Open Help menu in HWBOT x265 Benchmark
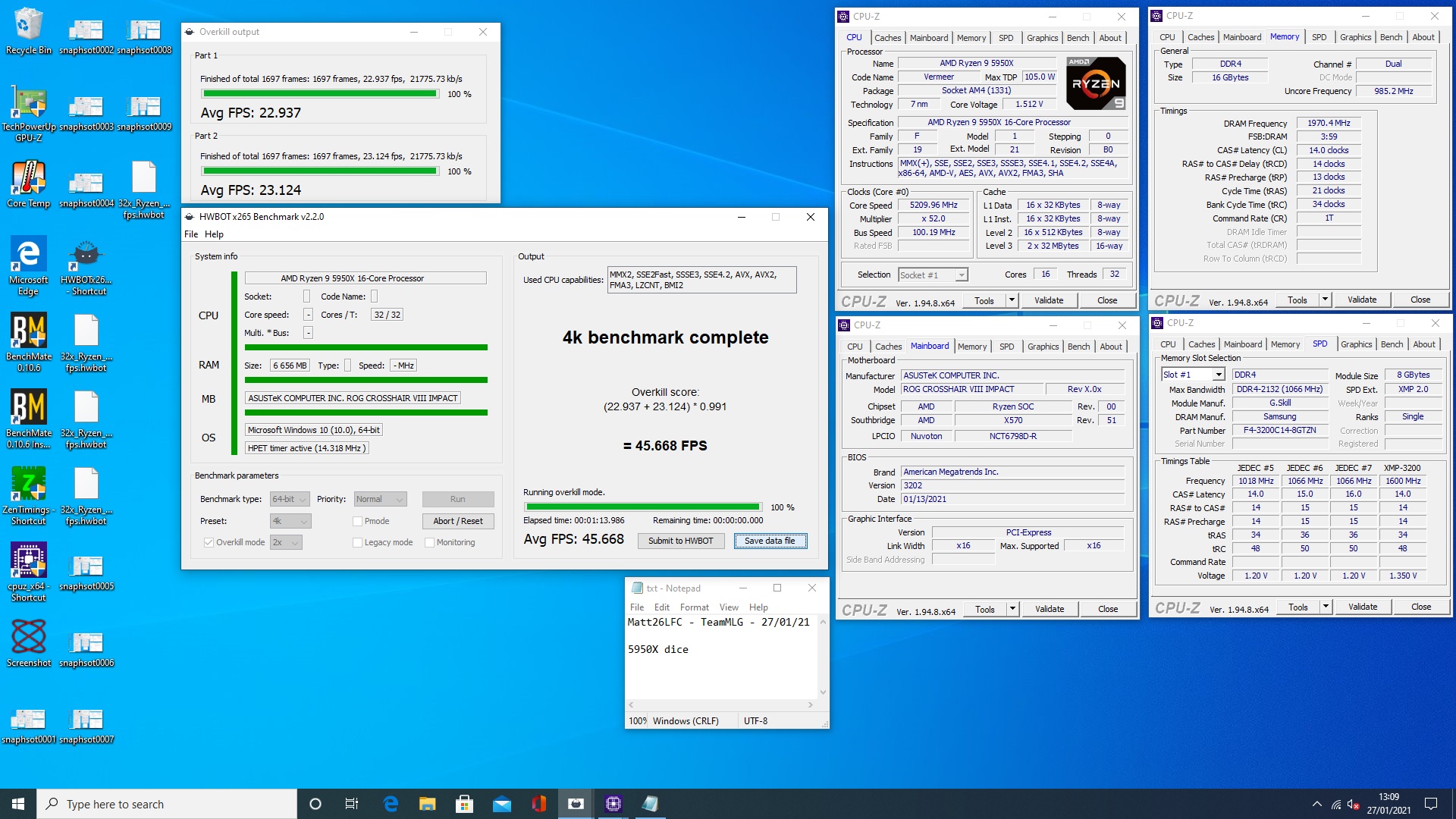Viewport: 1456px width, 819px height. click(214, 234)
